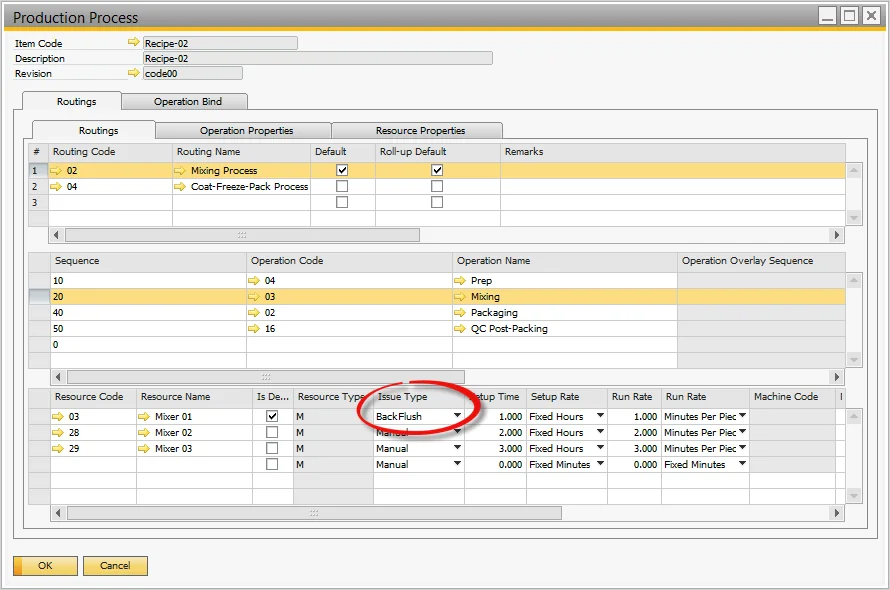890x590 pixels.
Task: Click horizontal scrollbar thumb of routings grid
Action: pos(242,235)
